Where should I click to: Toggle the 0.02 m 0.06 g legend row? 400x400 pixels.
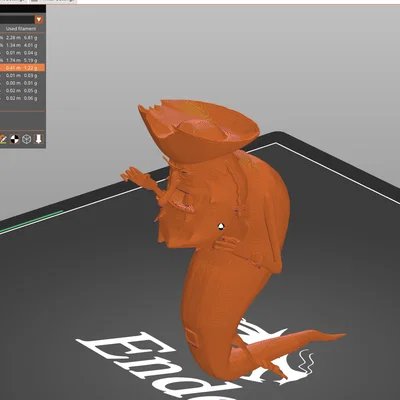(22, 98)
